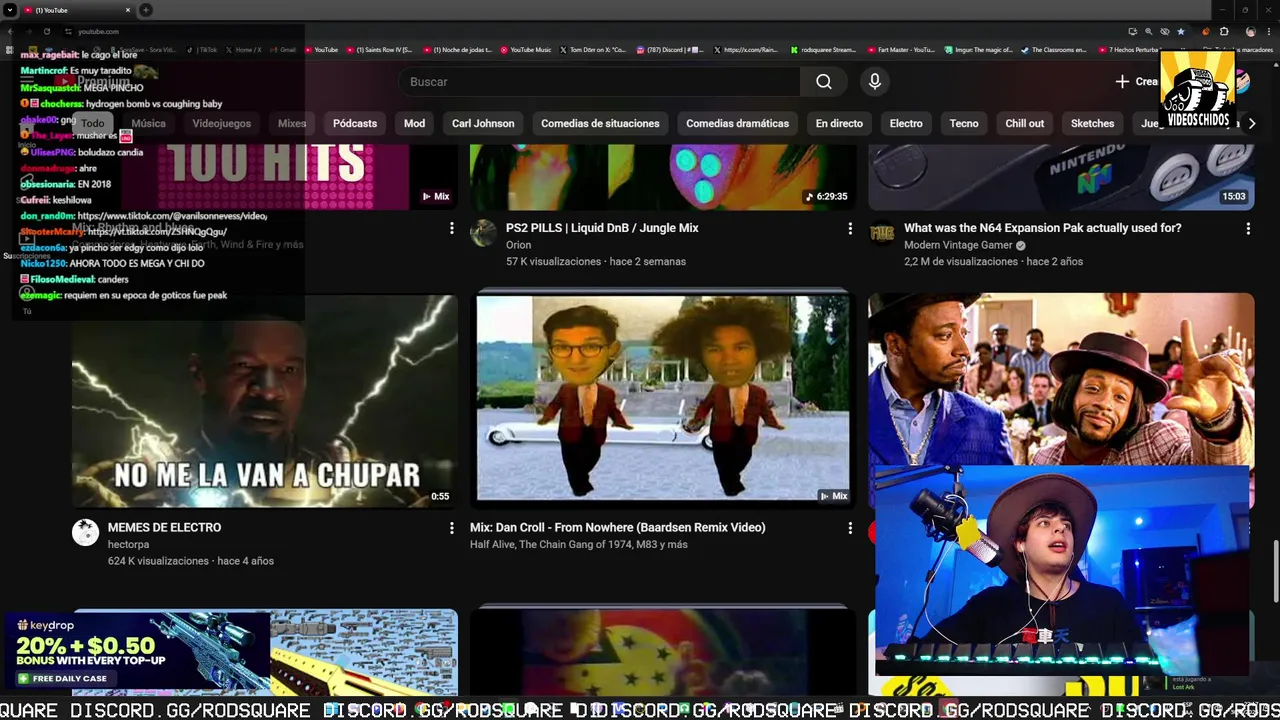
Task: Show more category chips with right arrow
Action: (1251, 124)
